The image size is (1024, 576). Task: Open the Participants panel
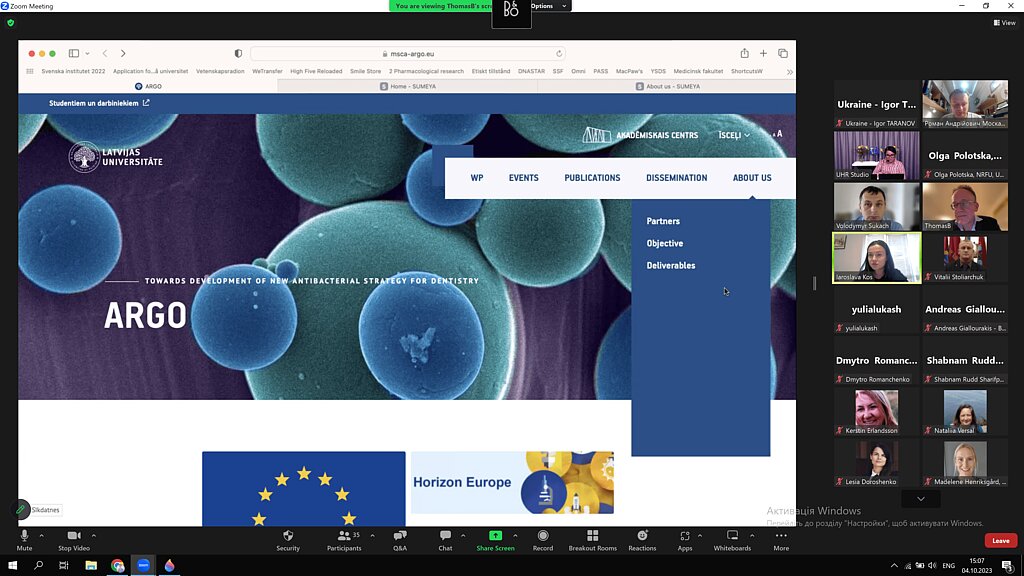point(344,540)
